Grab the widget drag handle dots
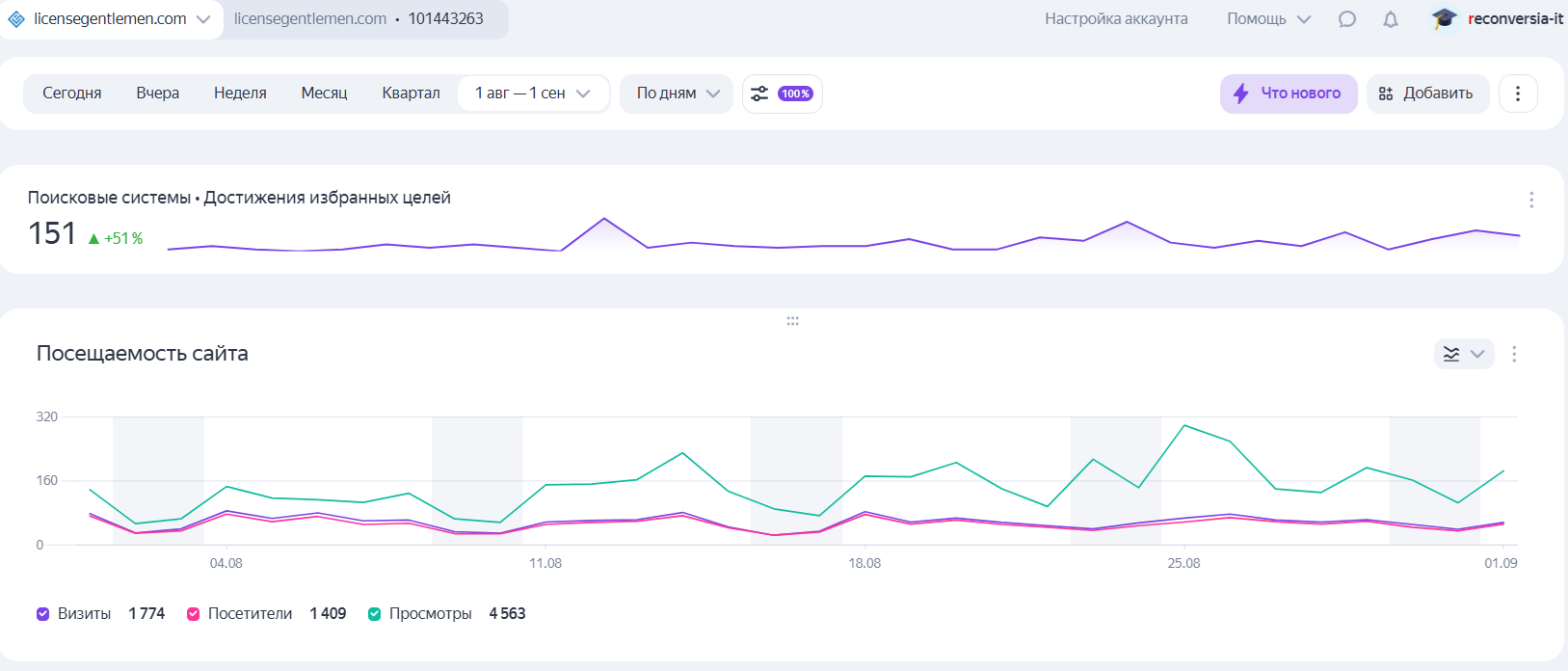1568x671 pixels. [x=792, y=321]
